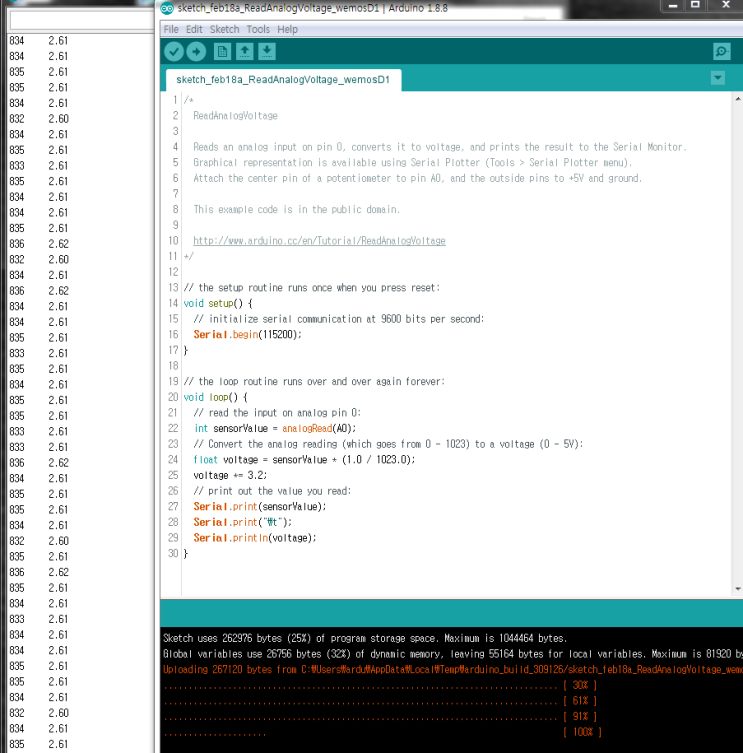The height and width of the screenshot is (753, 743).
Task: Open the Serial Monitor magnifier icon
Action: click(721, 52)
